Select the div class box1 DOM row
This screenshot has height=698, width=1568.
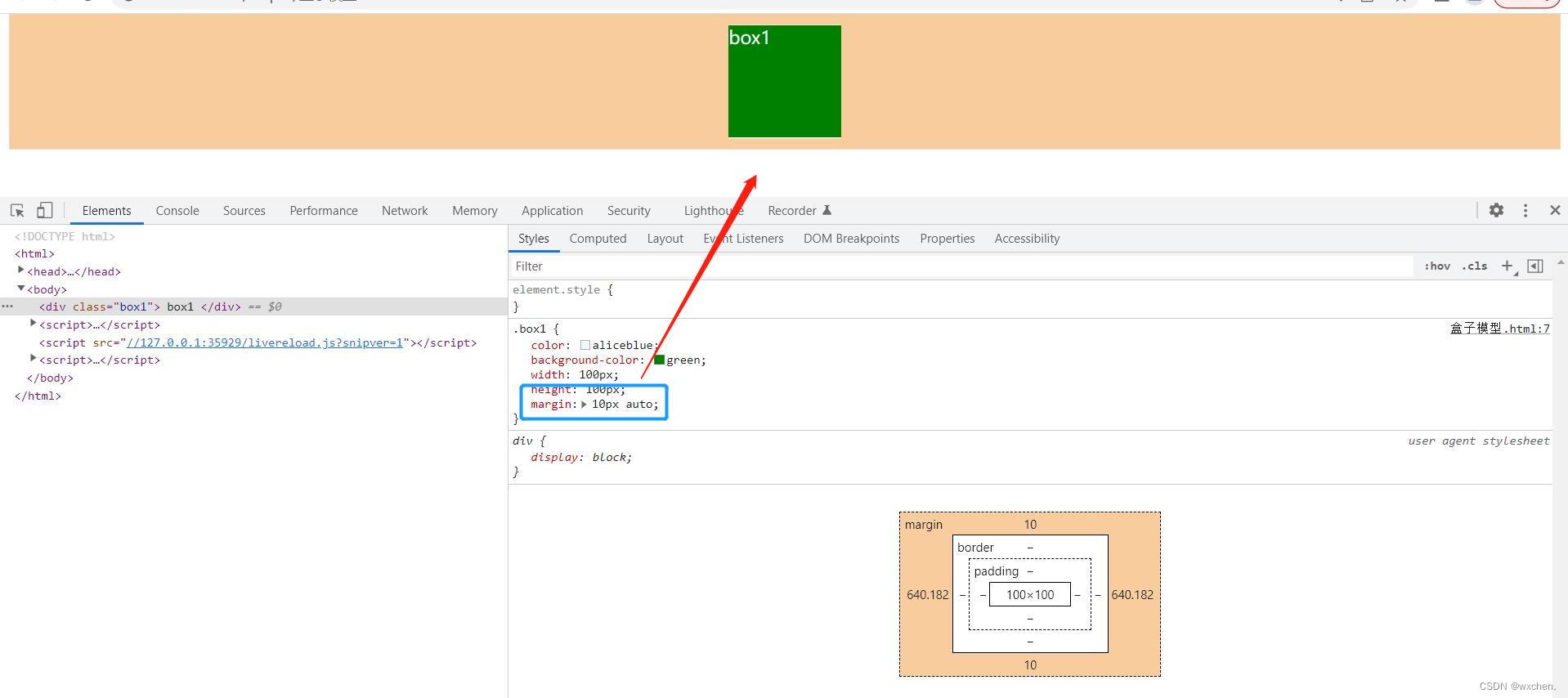pos(253,306)
